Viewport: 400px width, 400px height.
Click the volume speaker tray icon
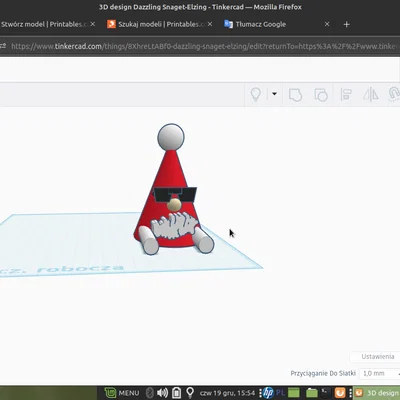pos(162,393)
